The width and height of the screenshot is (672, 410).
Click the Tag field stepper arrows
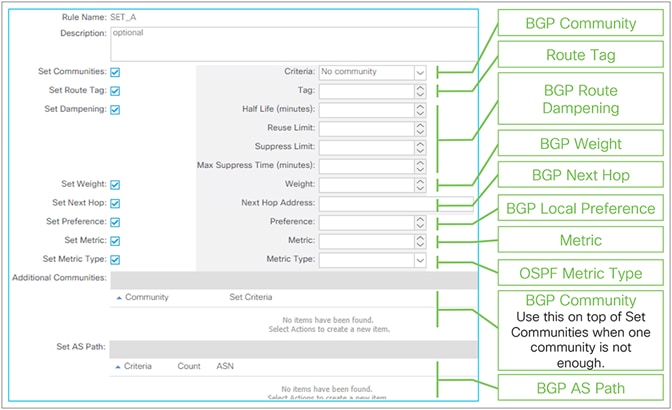click(x=420, y=91)
